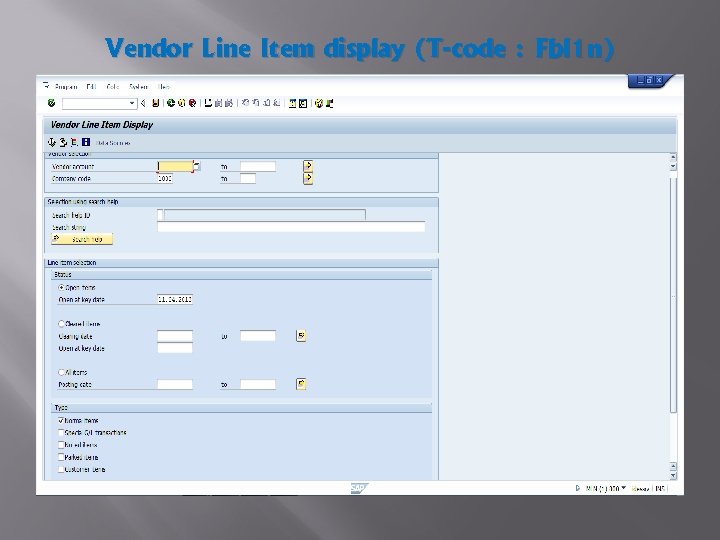Image resolution: width=720 pixels, height=540 pixels.
Task: Click the Posting date from field
Action: click(175, 384)
